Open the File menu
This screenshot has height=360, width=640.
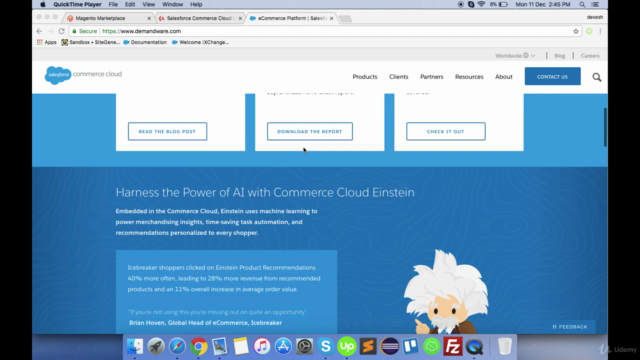[x=113, y=4]
